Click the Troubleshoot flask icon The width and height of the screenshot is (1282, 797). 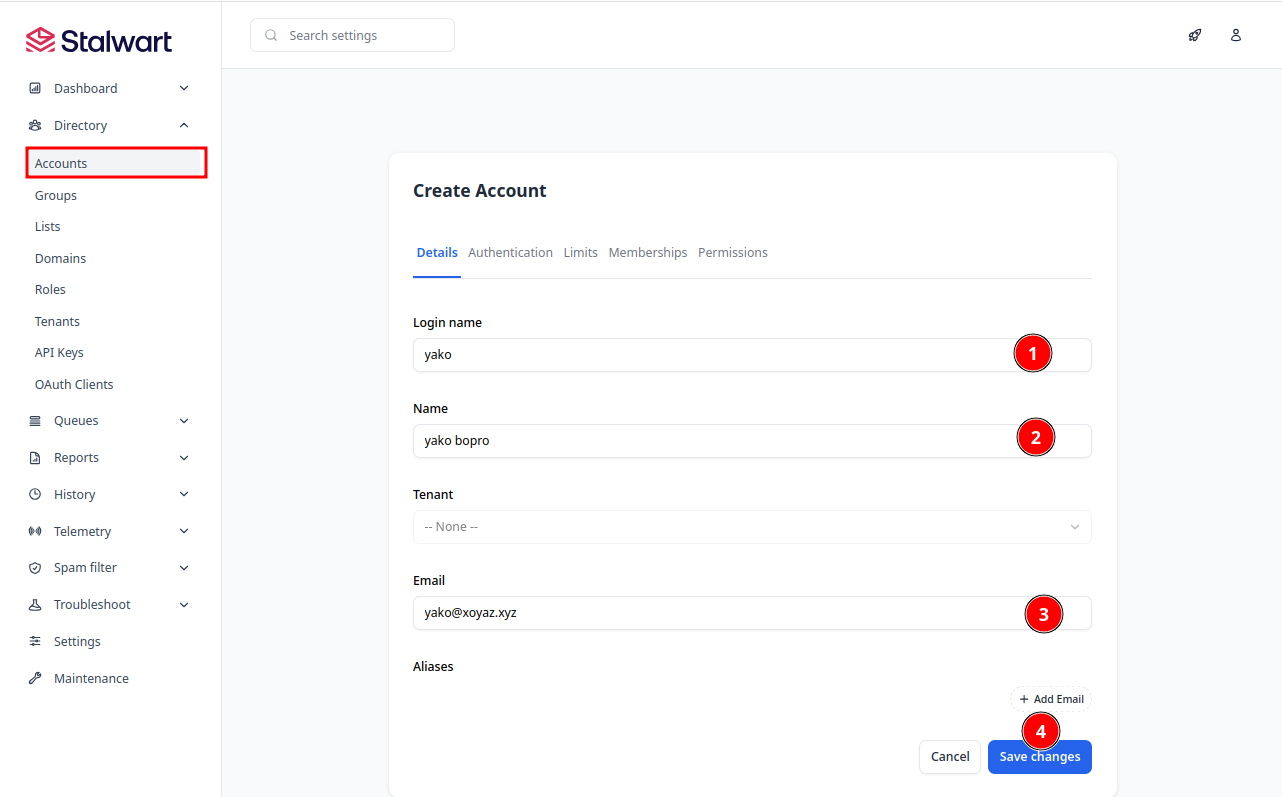tap(35, 604)
